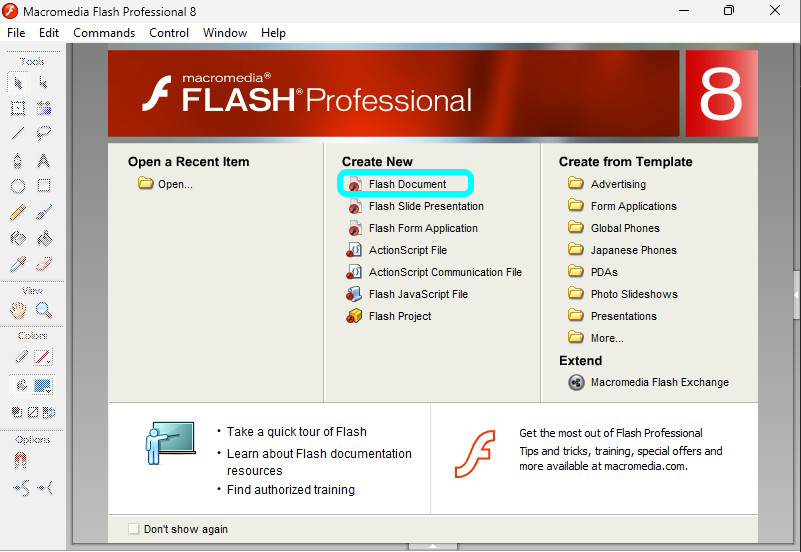Click Take a quick tour of Flash
801x552 pixels.
pos(296,432)
